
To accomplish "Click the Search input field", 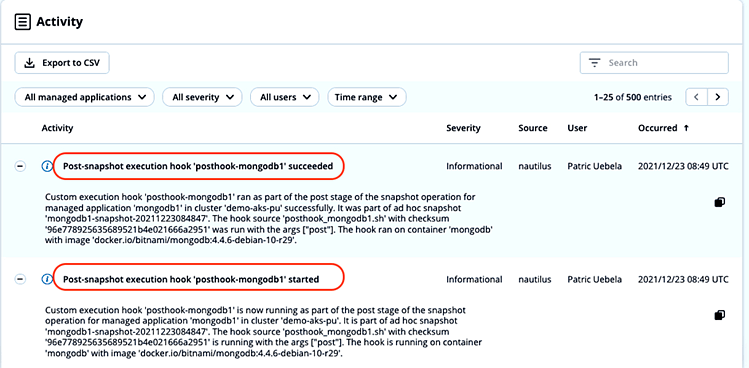I will point(654,63).
